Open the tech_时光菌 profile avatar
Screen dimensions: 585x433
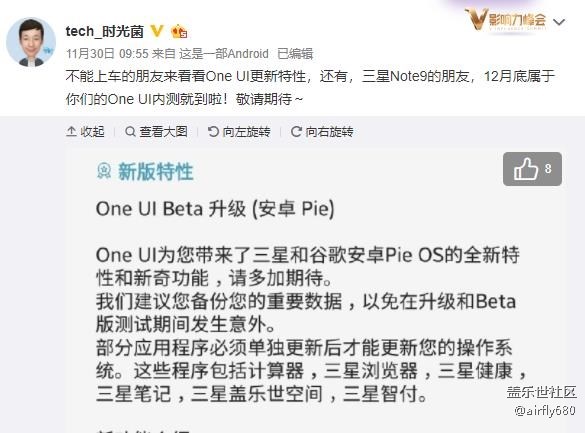click(31, 42)
